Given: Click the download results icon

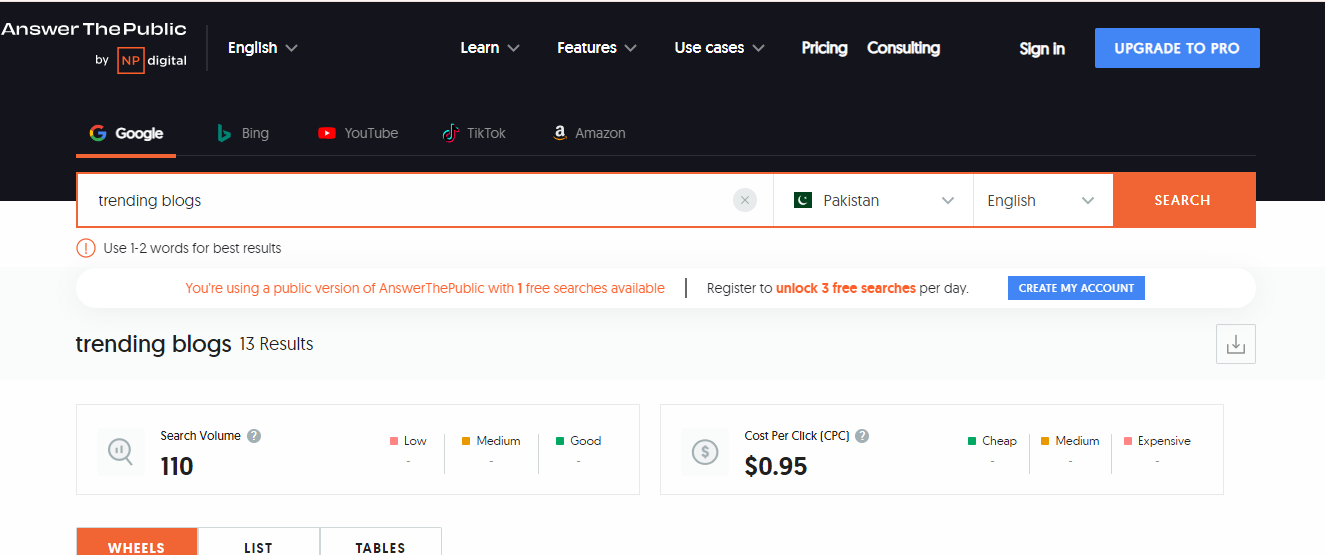Looking at the screenshot, I should 1236,344.
